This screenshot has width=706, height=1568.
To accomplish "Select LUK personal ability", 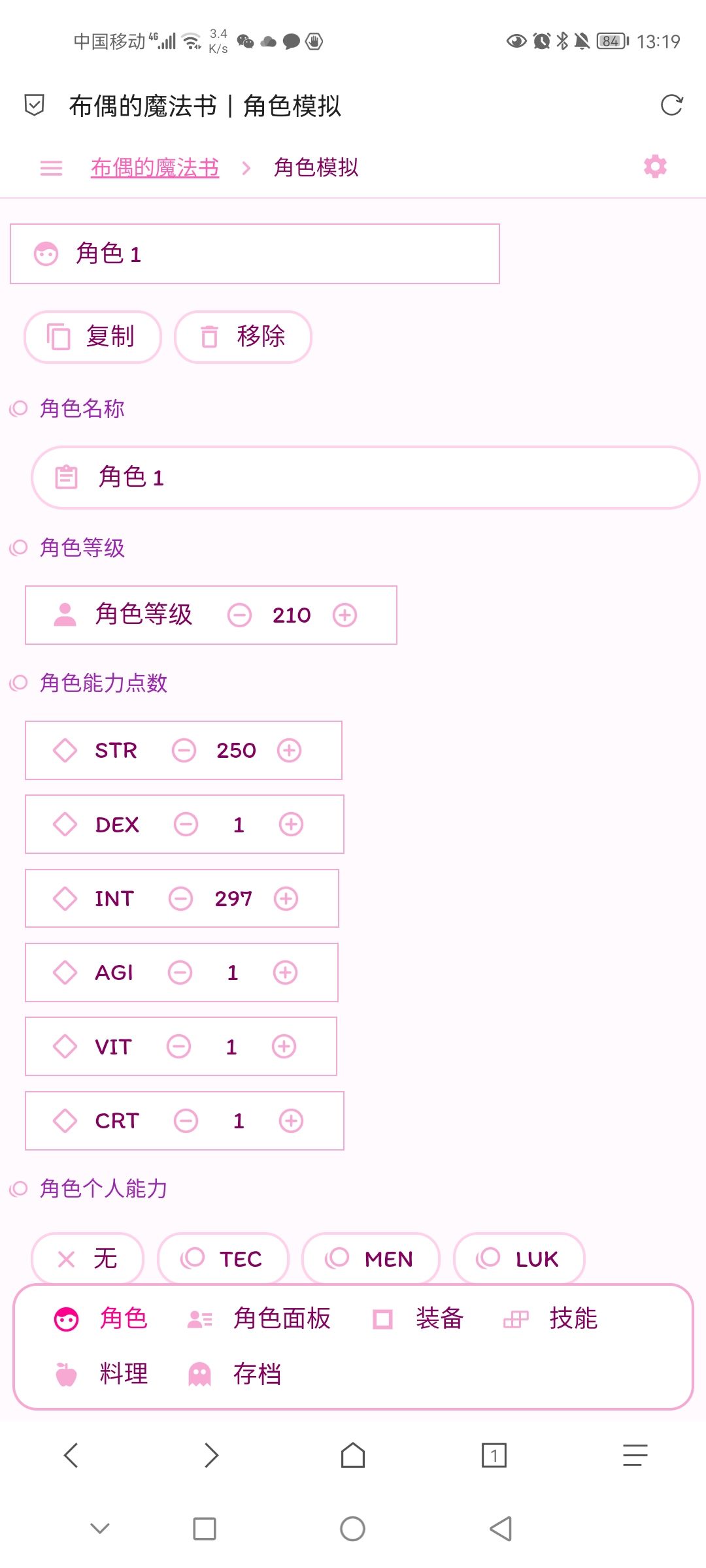I will point(519,1258).
